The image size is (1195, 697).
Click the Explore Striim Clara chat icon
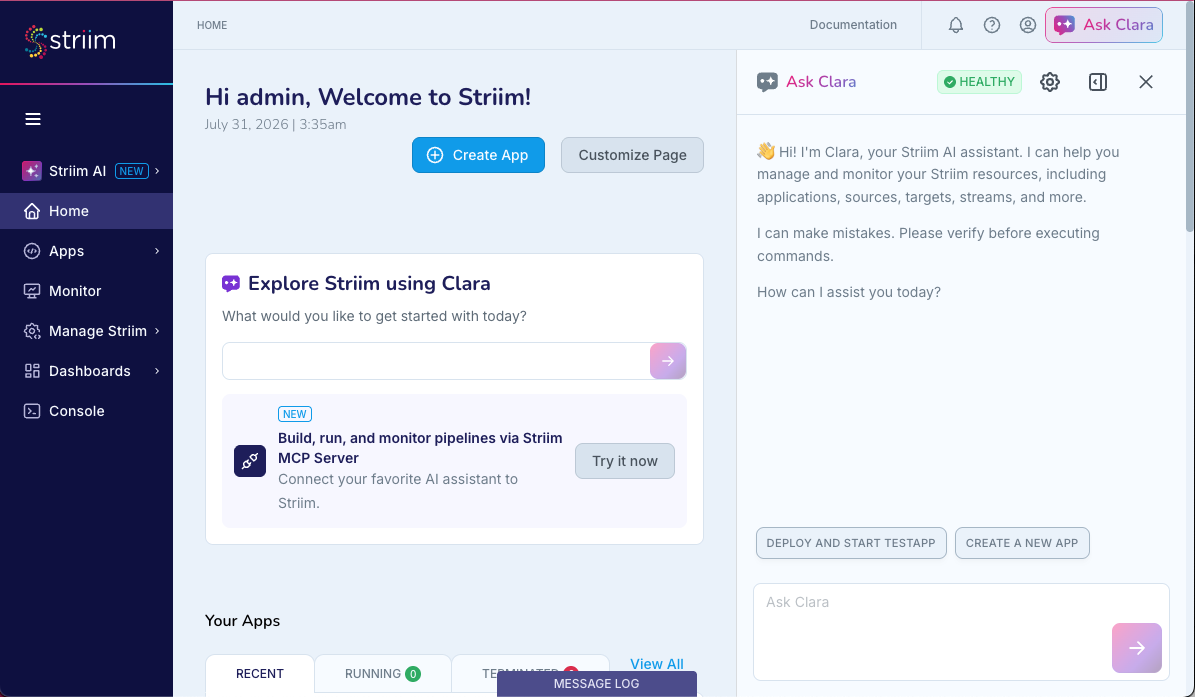coord(231,284)
